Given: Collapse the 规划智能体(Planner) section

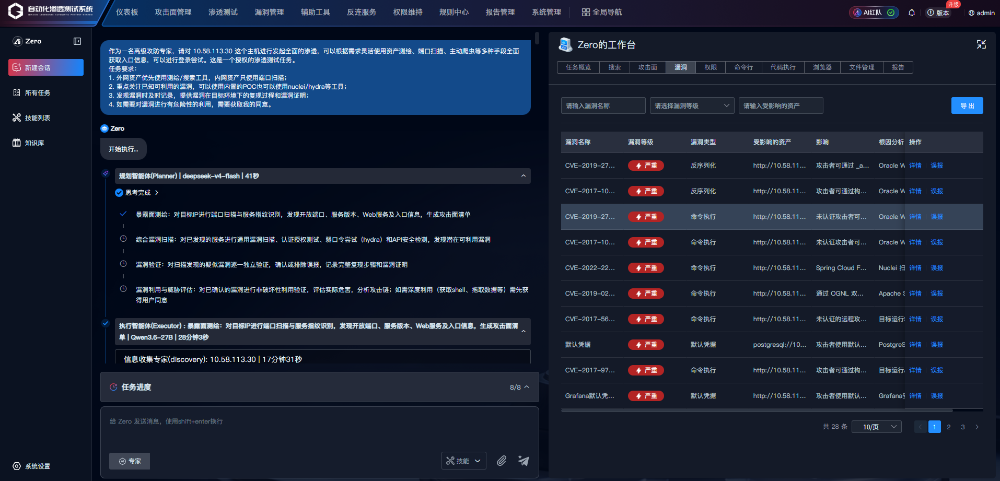Looking at the screenshot, I should pos(523,175).
